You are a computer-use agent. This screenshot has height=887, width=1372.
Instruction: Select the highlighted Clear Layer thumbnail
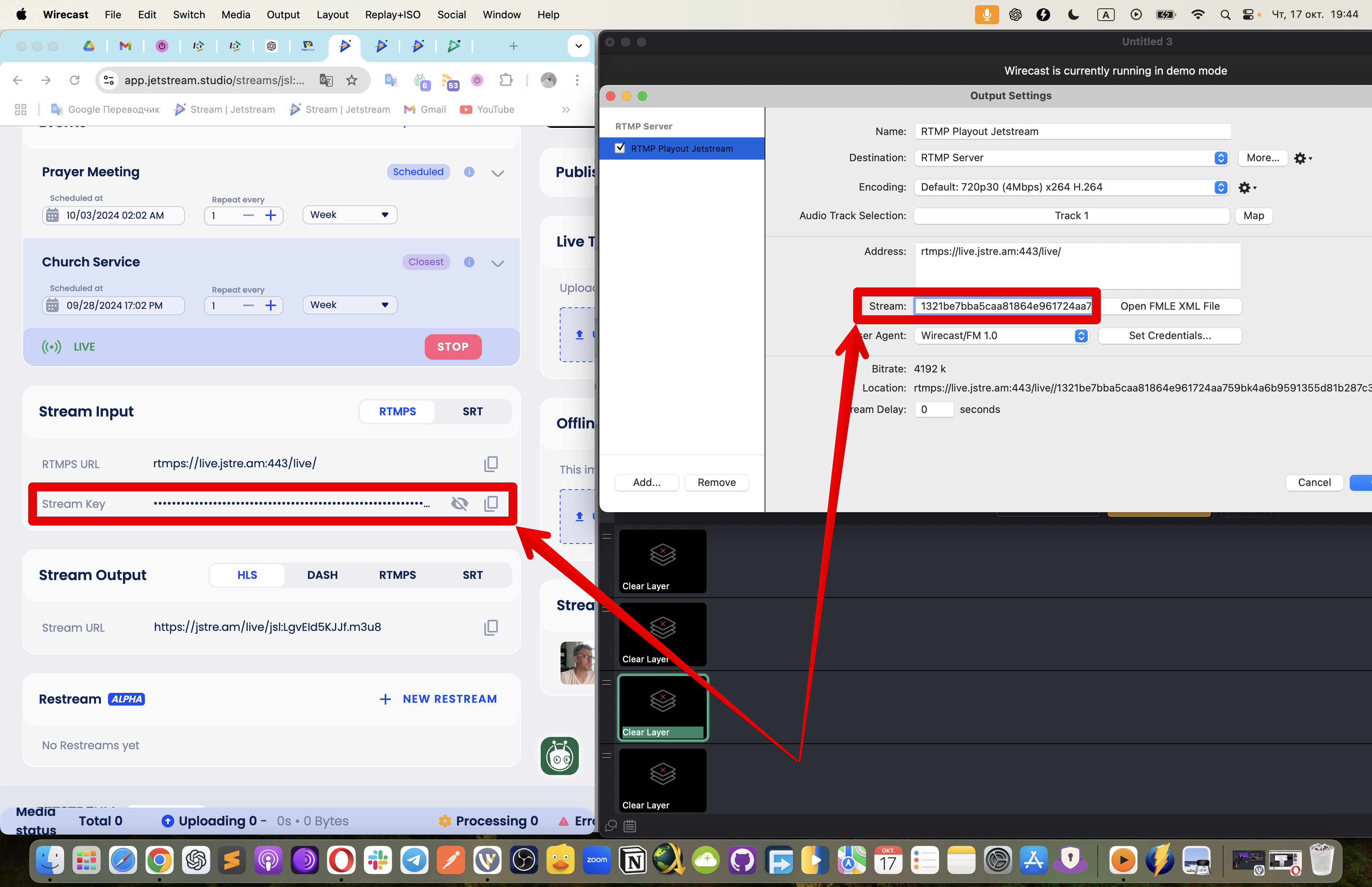(662, 708)
